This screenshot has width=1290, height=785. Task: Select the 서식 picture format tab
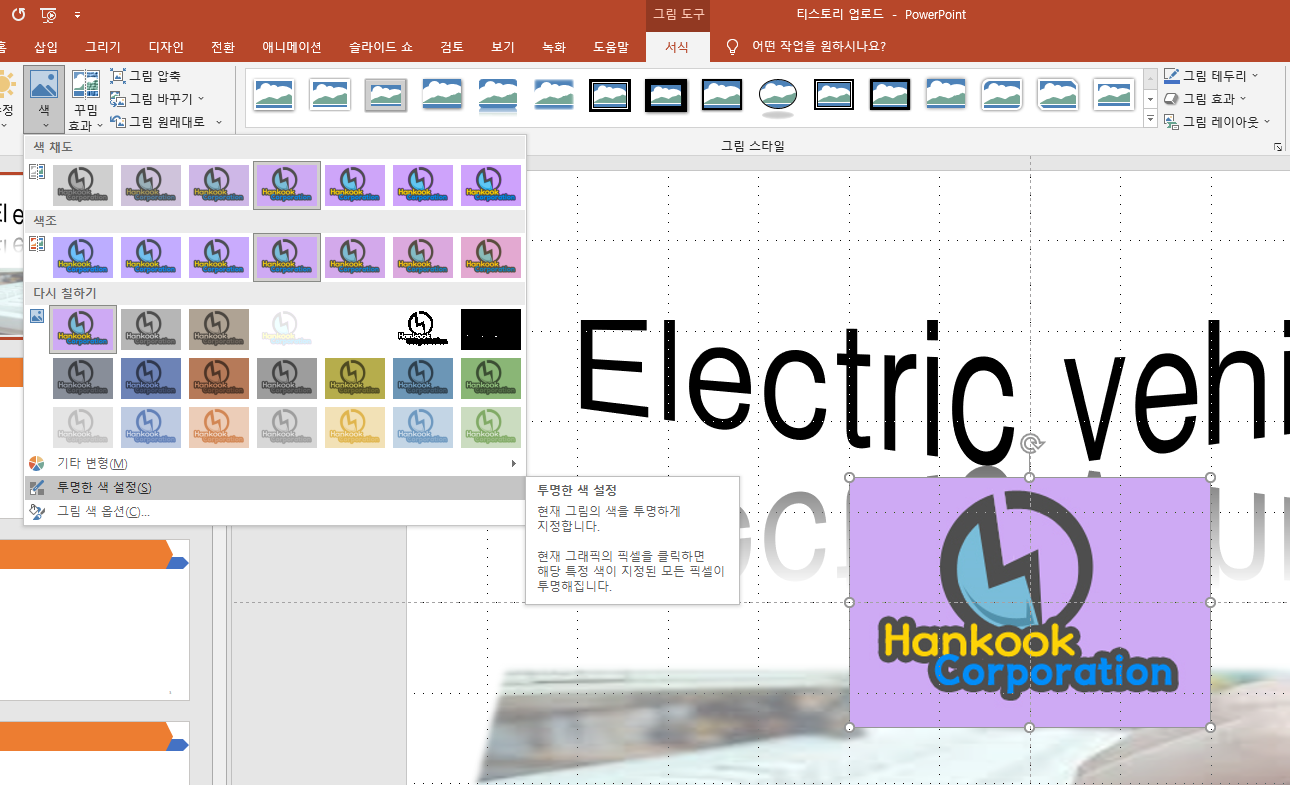pos(677,47)
